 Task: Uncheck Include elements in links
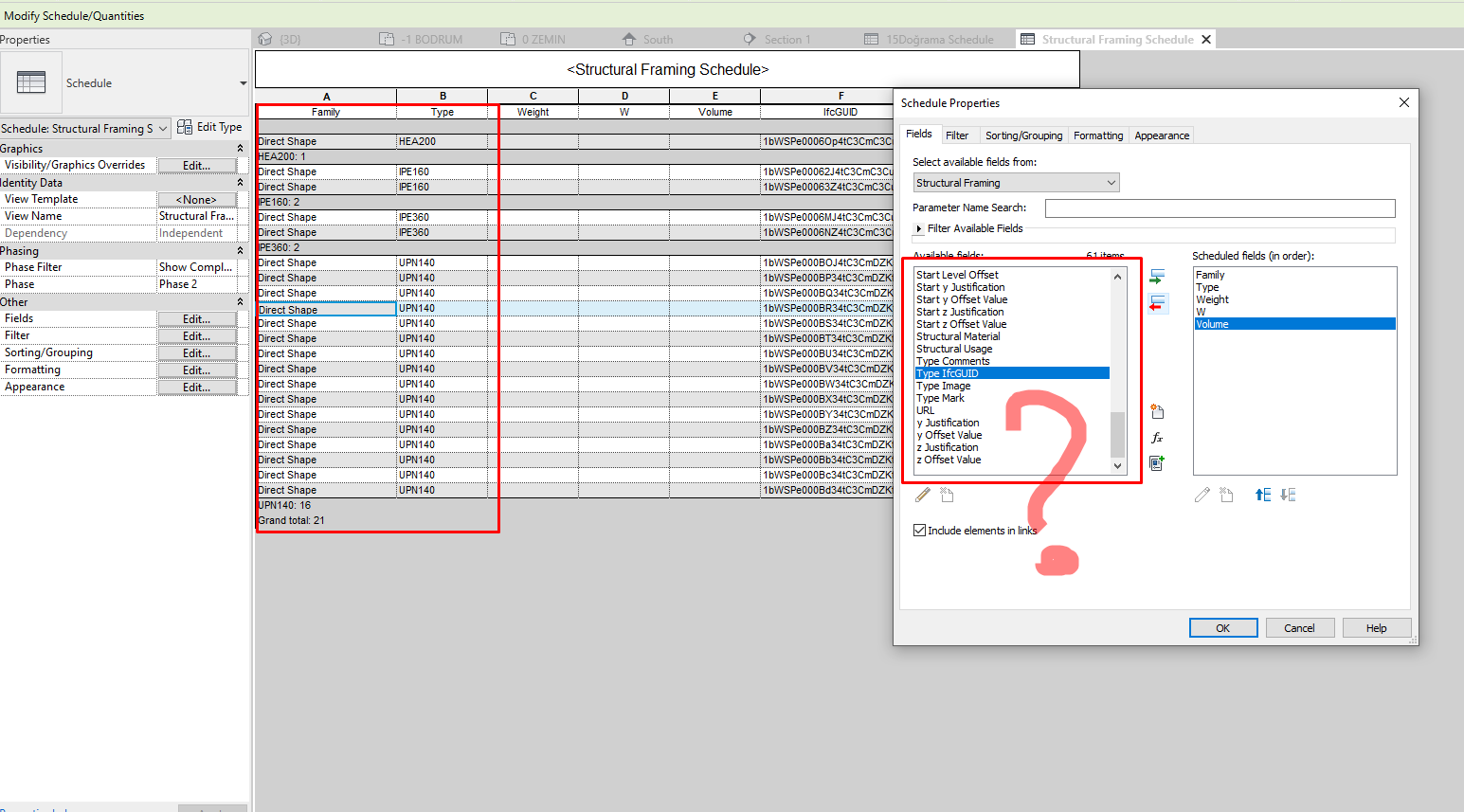coord(918,530)
